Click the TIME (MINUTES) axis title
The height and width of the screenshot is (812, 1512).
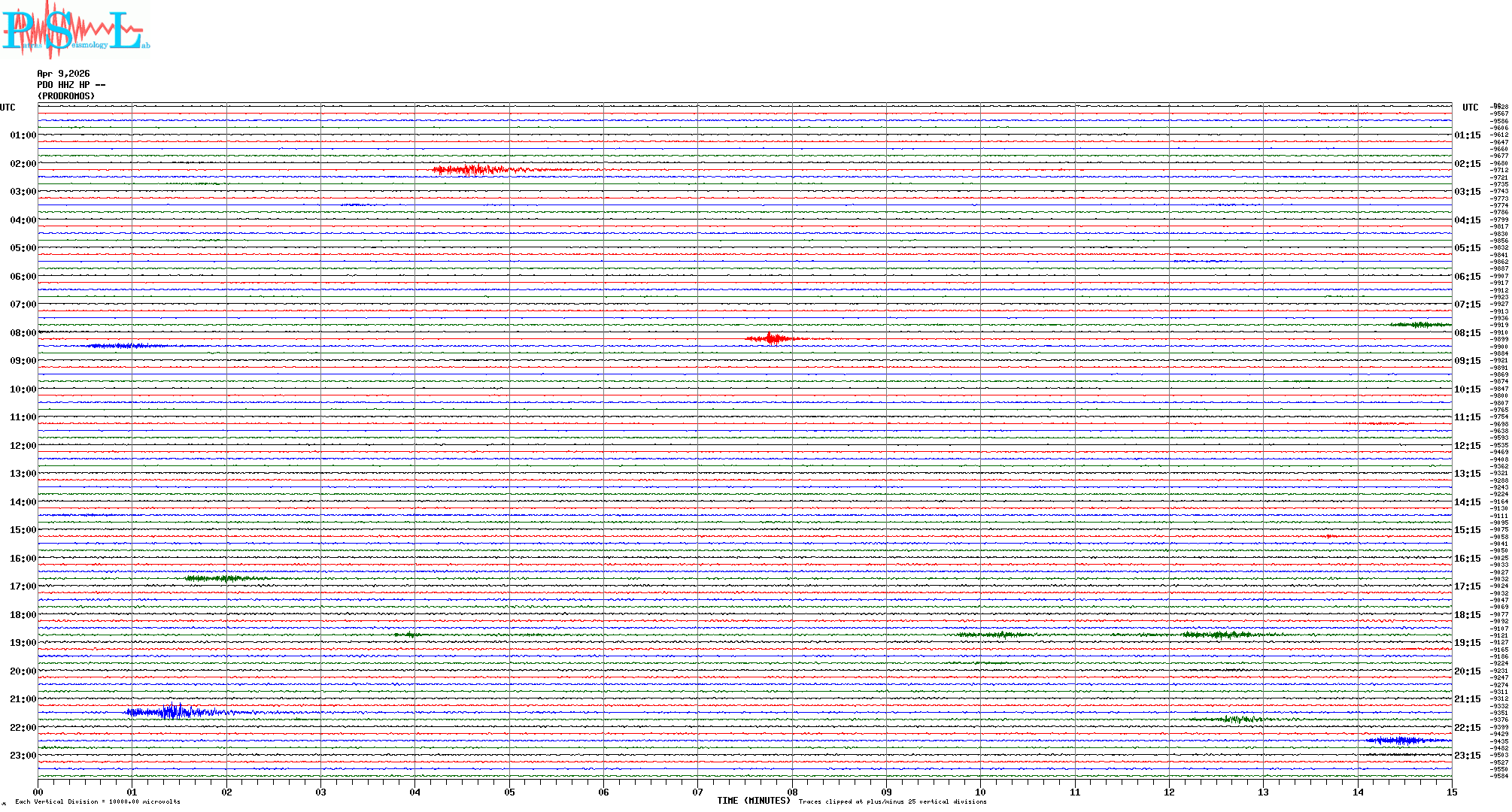[x=753, y=801]
